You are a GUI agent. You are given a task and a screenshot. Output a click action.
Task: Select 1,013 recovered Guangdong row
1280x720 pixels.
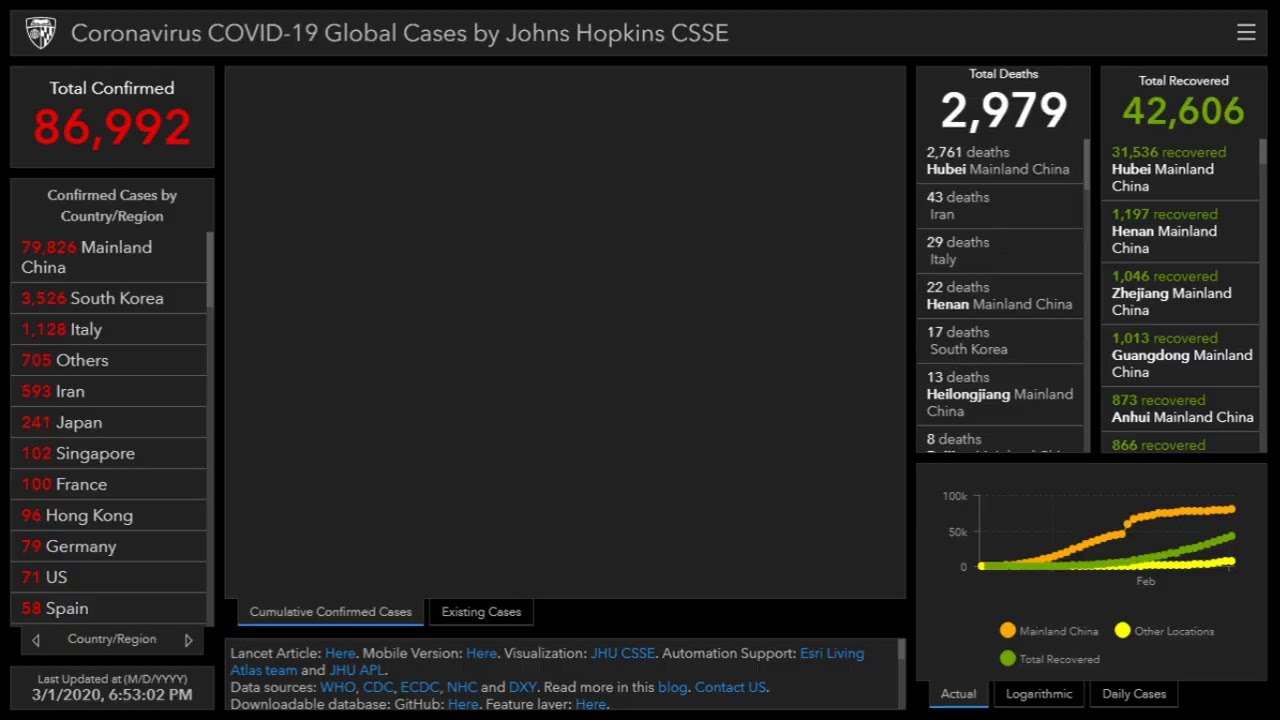[x=1180, y=356]
